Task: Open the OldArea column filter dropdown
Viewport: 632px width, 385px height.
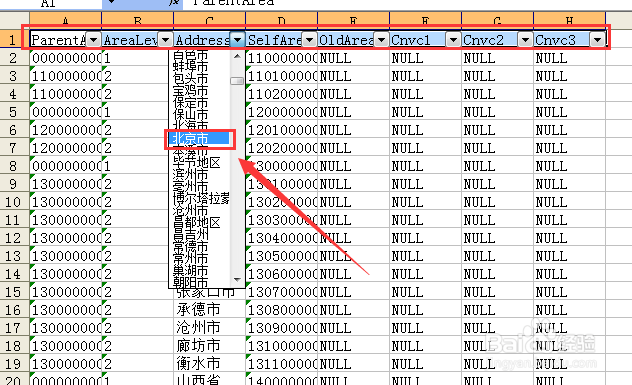Action: coord(381,40)
